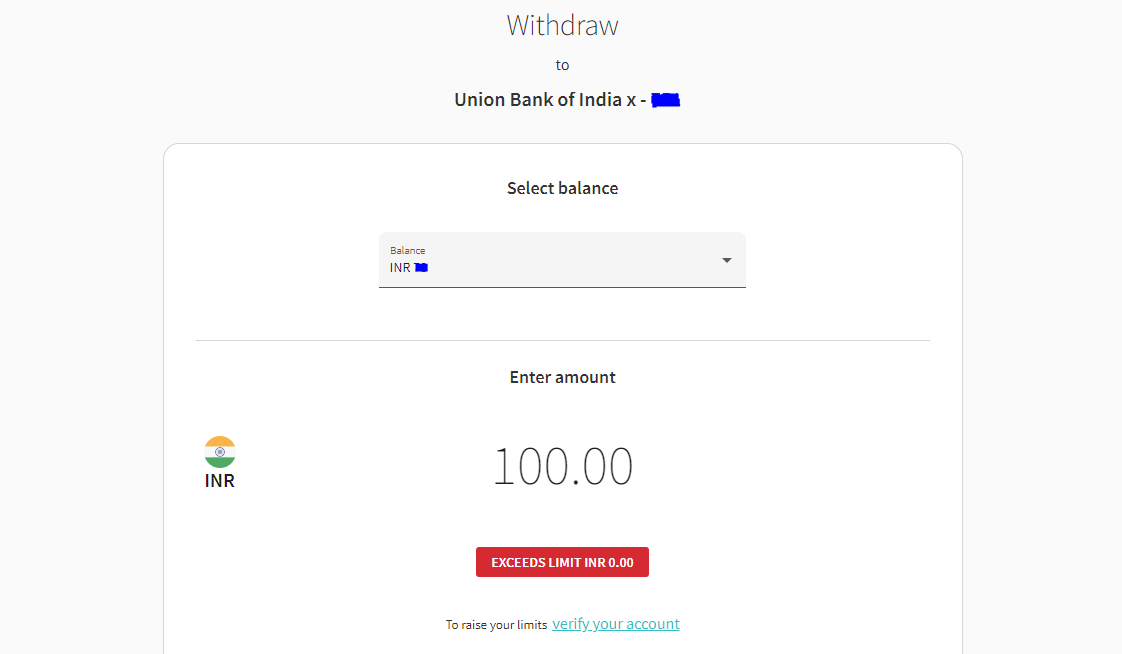Click the small Balance field label
This screenshot has width=1122, height=654.
pos(407,250)
